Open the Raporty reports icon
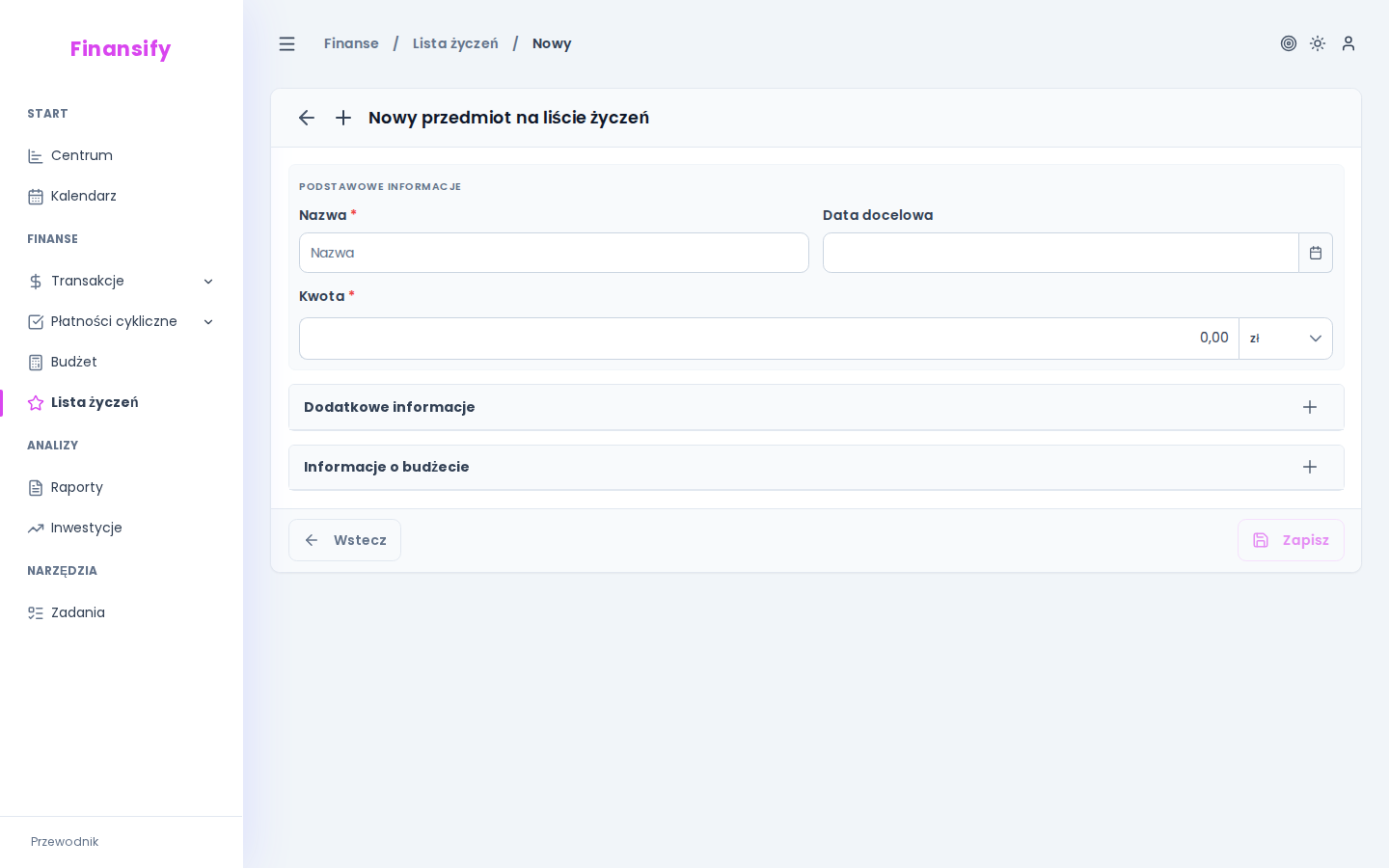The width and height of the screenshot is (1389, 868). [x=36, y=487]
